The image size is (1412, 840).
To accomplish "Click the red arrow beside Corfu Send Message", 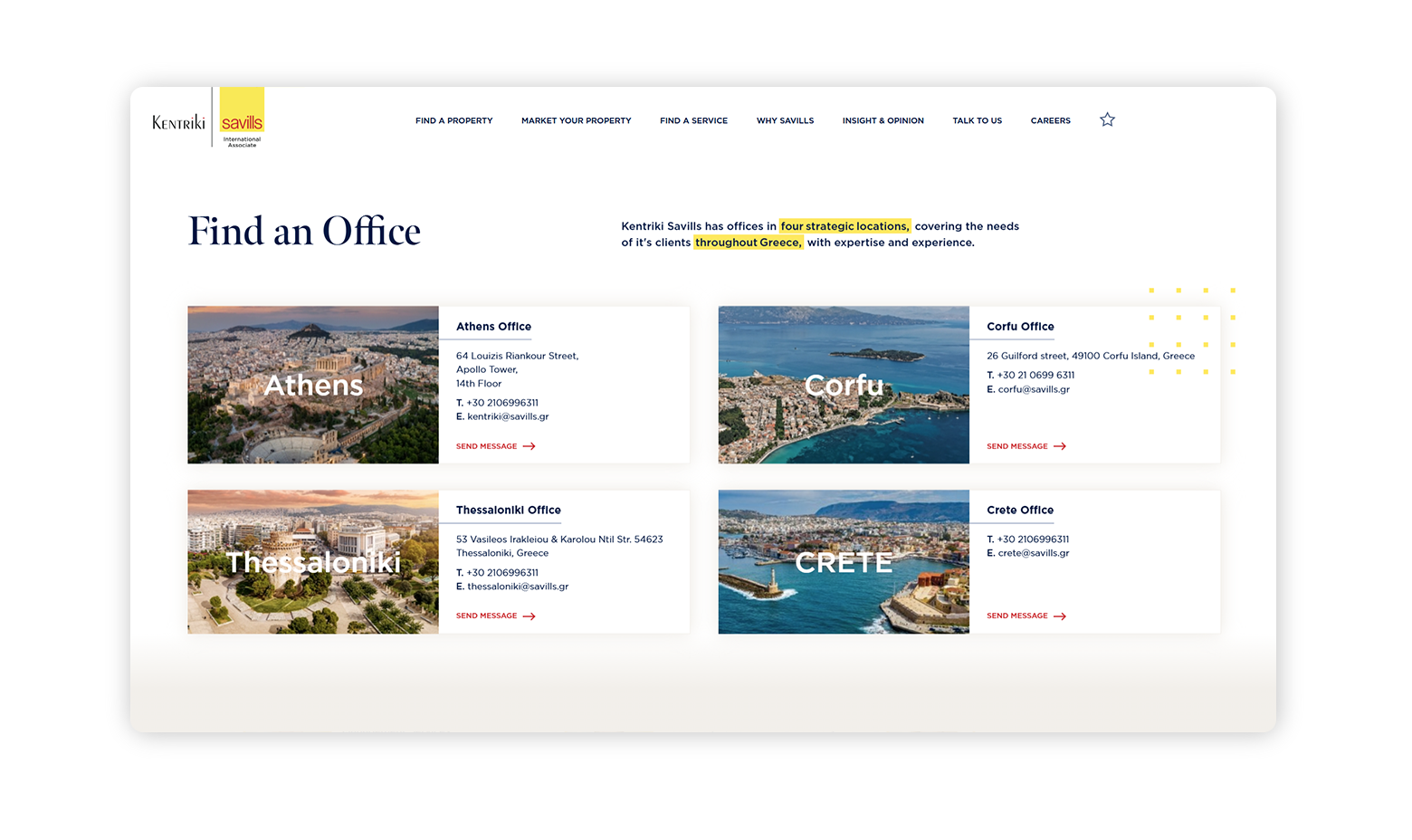I will [x=1060, y=445].
